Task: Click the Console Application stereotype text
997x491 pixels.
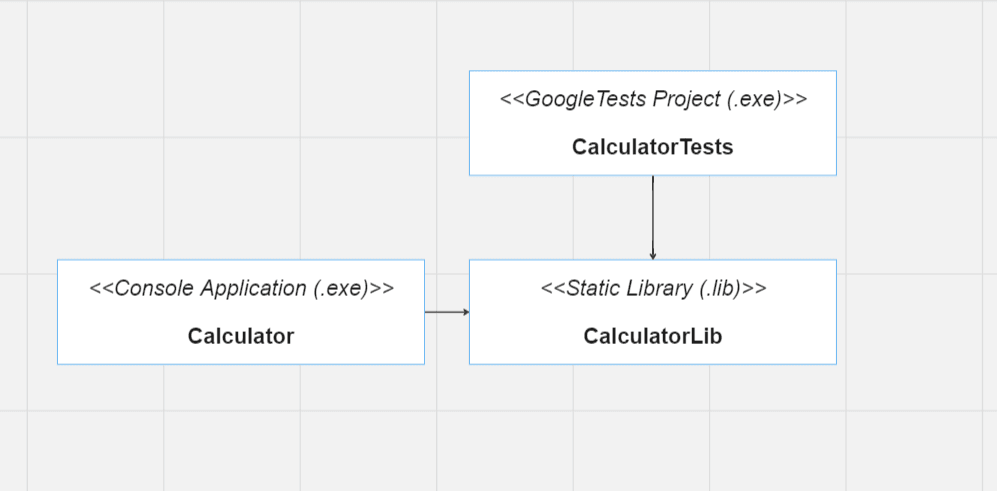Action: 241,288
